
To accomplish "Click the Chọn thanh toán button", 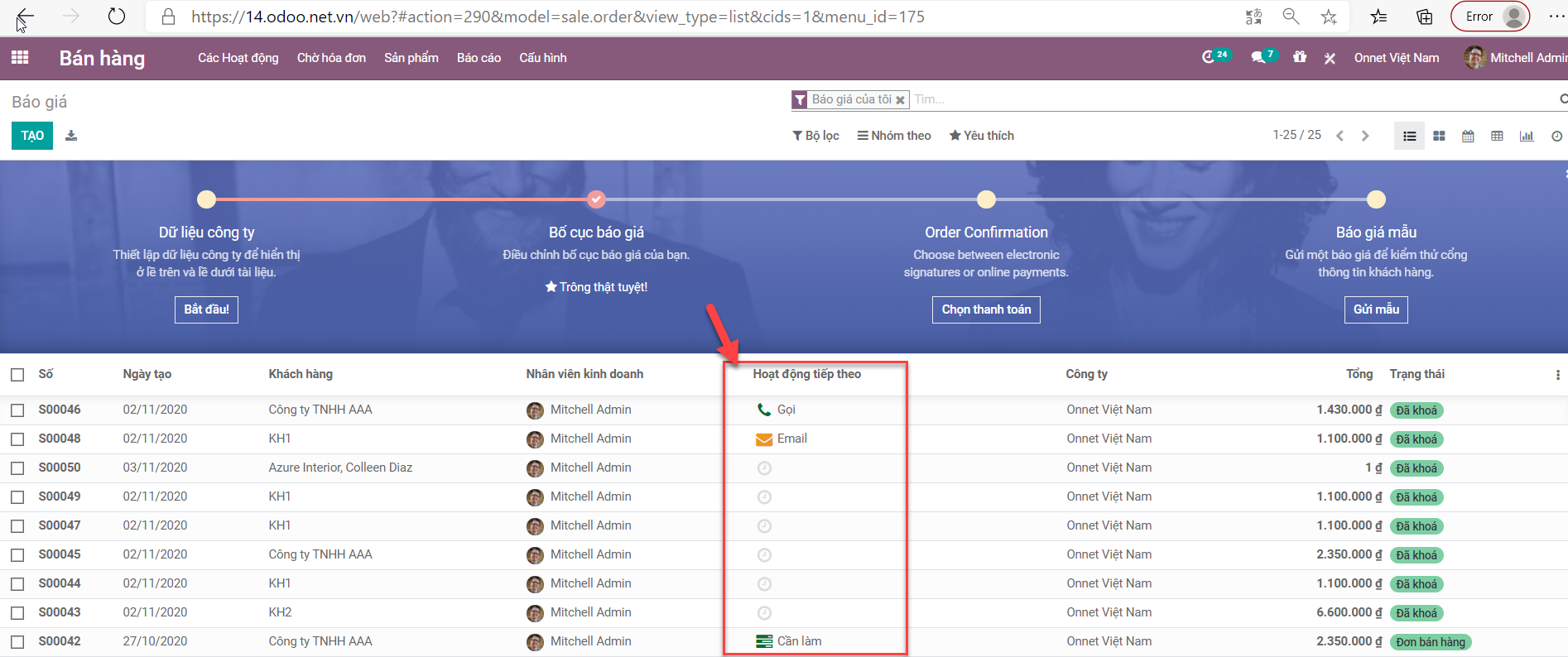I will [986, 309].
